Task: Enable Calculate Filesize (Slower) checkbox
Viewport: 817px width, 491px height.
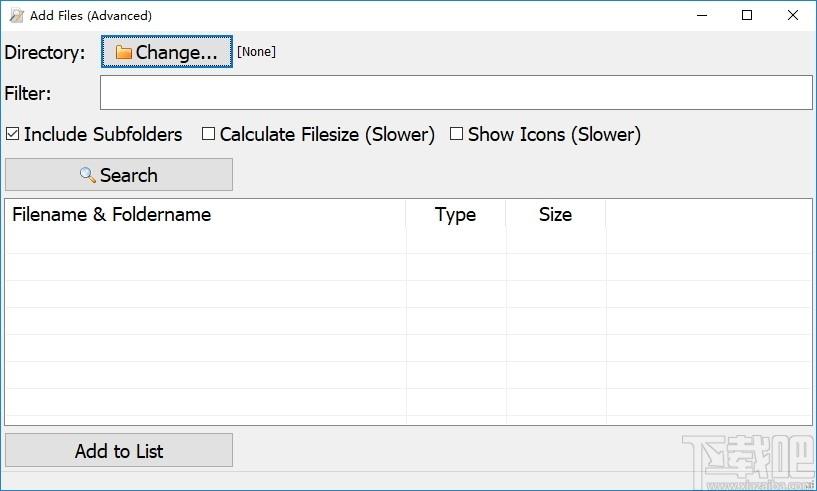Action: 209,134
